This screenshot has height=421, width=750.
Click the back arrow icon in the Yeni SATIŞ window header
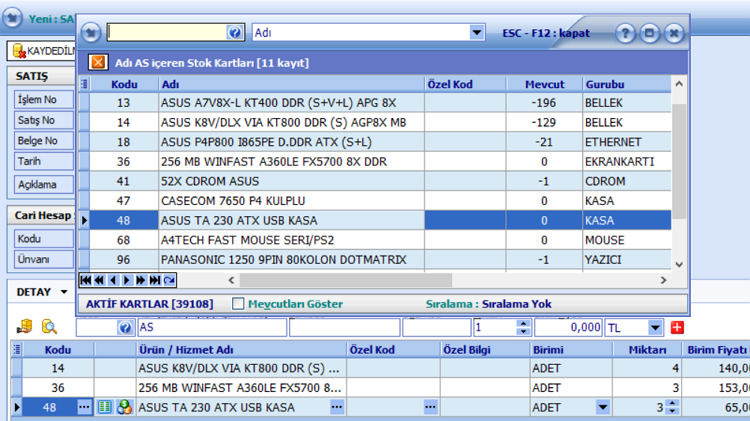click(x=12, y=18)
